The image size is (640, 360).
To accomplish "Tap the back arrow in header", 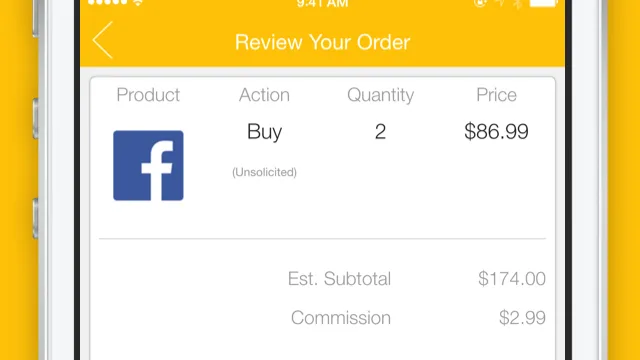I will tap(102, 40).
